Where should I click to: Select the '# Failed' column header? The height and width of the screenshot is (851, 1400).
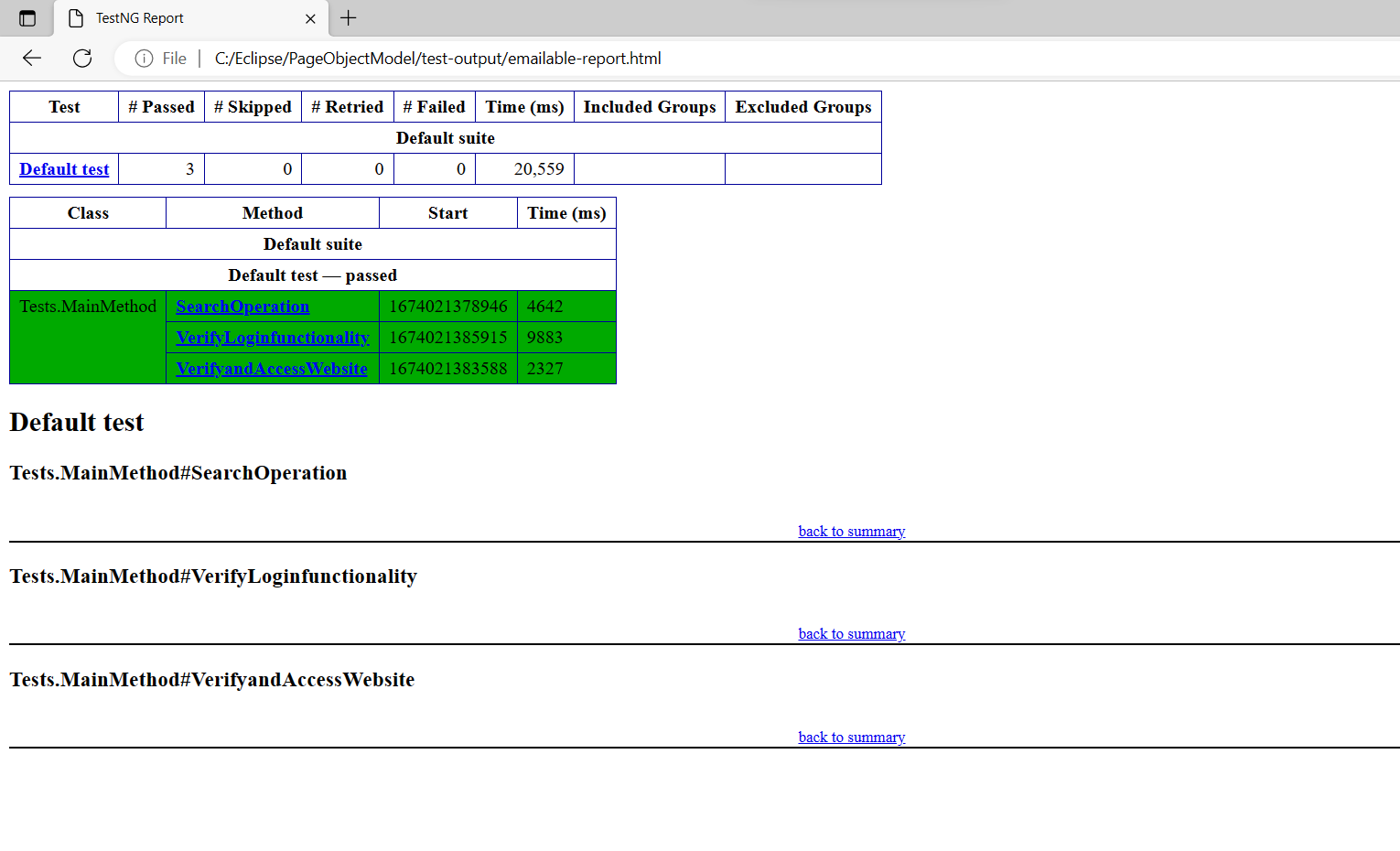435,107
